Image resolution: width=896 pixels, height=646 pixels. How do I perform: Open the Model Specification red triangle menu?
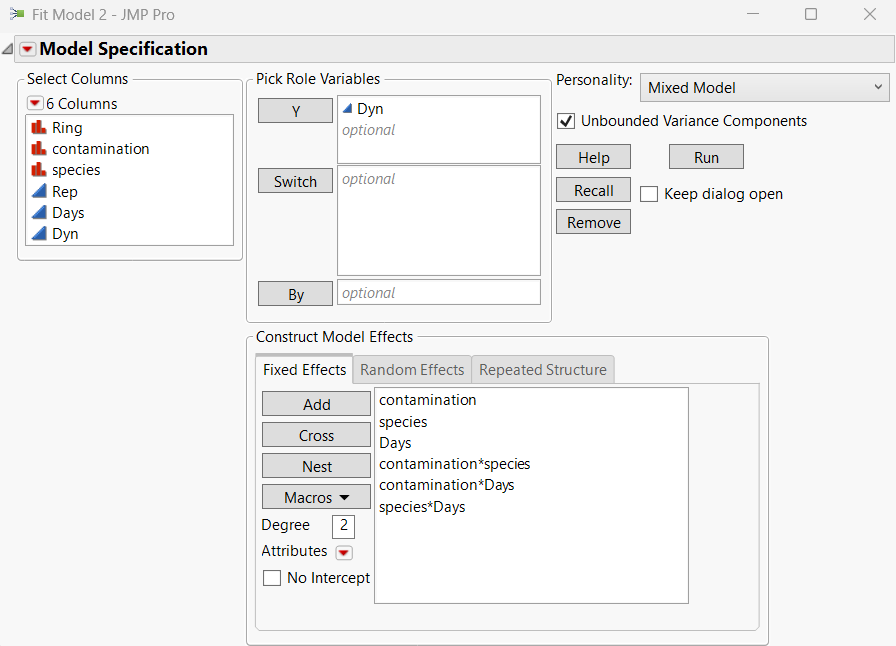click(x=27, y=49)
